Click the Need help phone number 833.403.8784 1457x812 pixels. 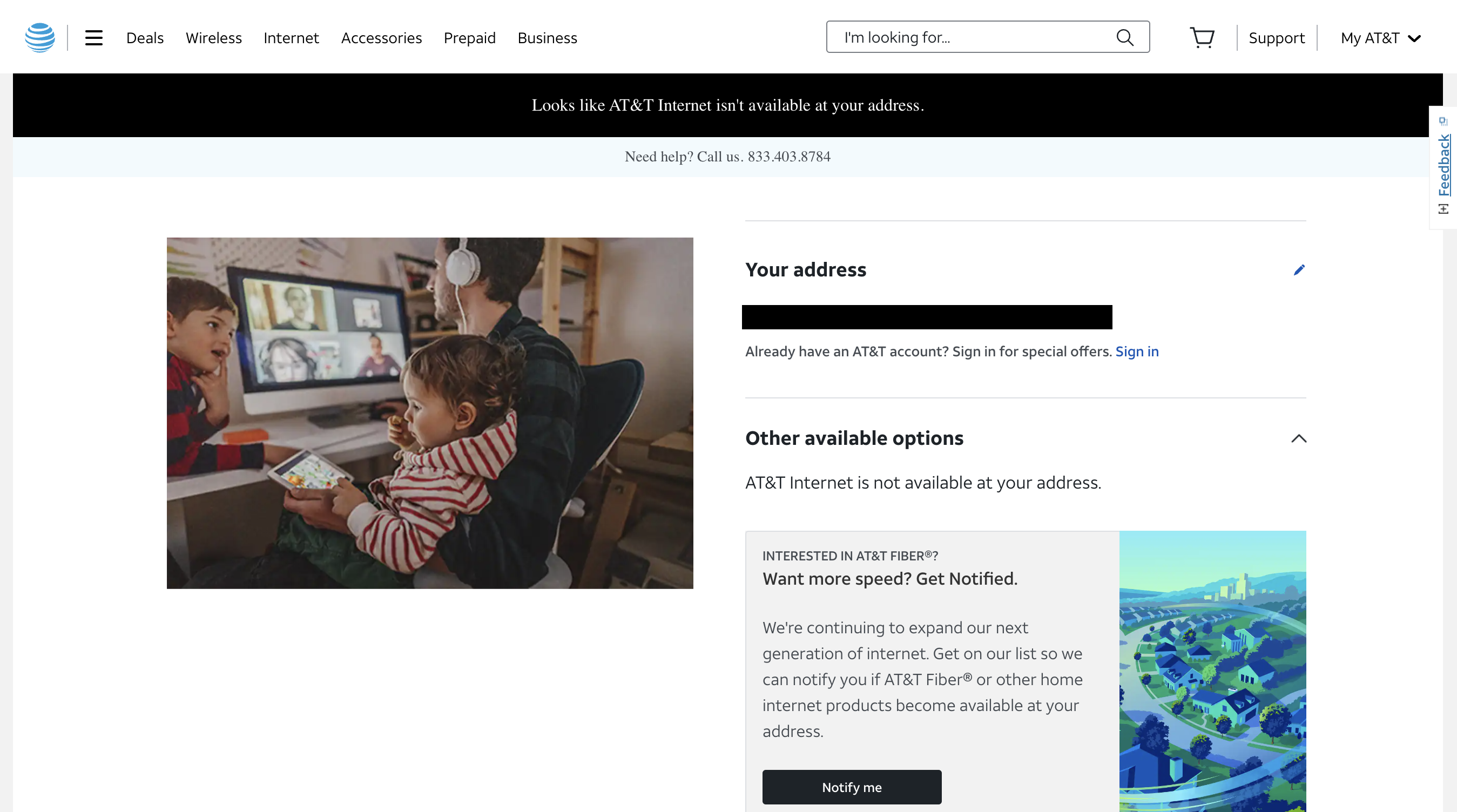tap(789, 157)
